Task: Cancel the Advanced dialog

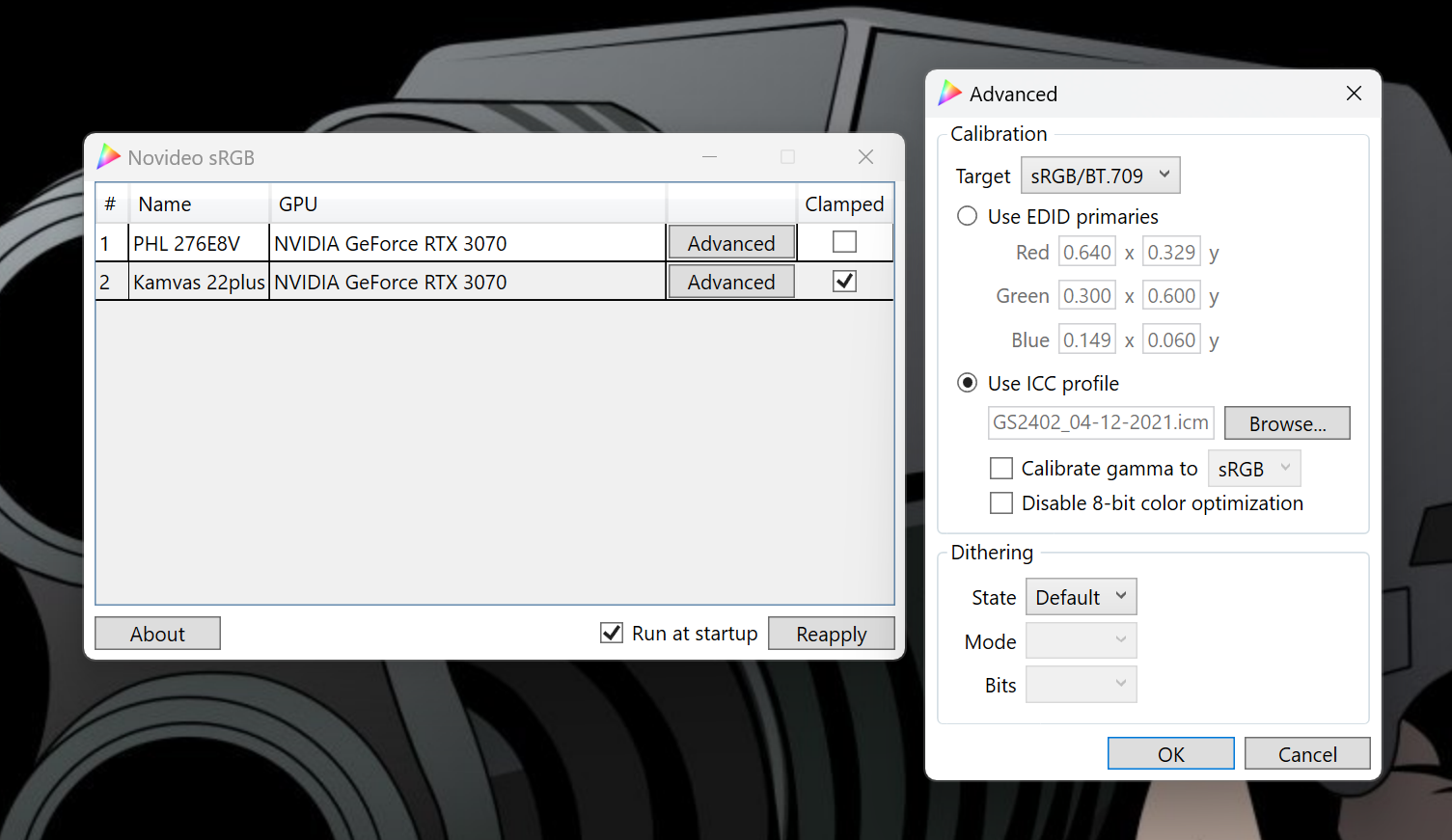Action: [x=1307, y=754]
